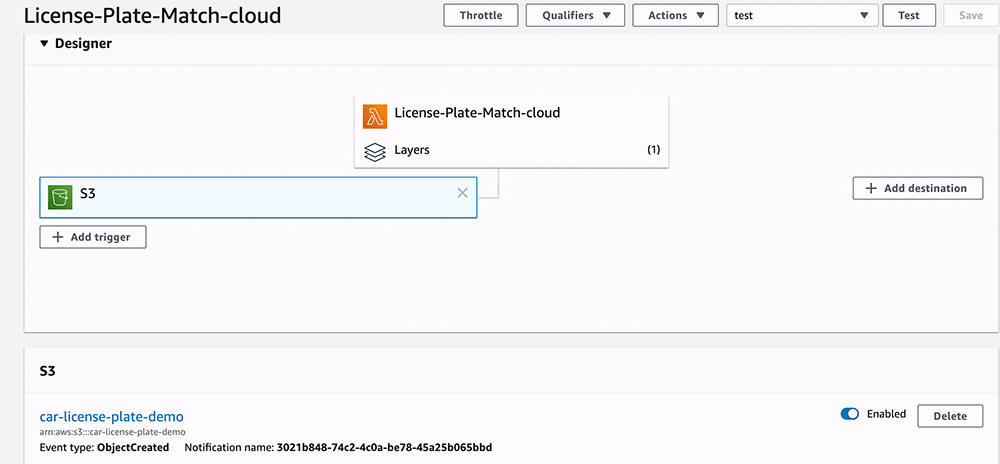Click the green S3 bucket icon

tap(60, 198)
